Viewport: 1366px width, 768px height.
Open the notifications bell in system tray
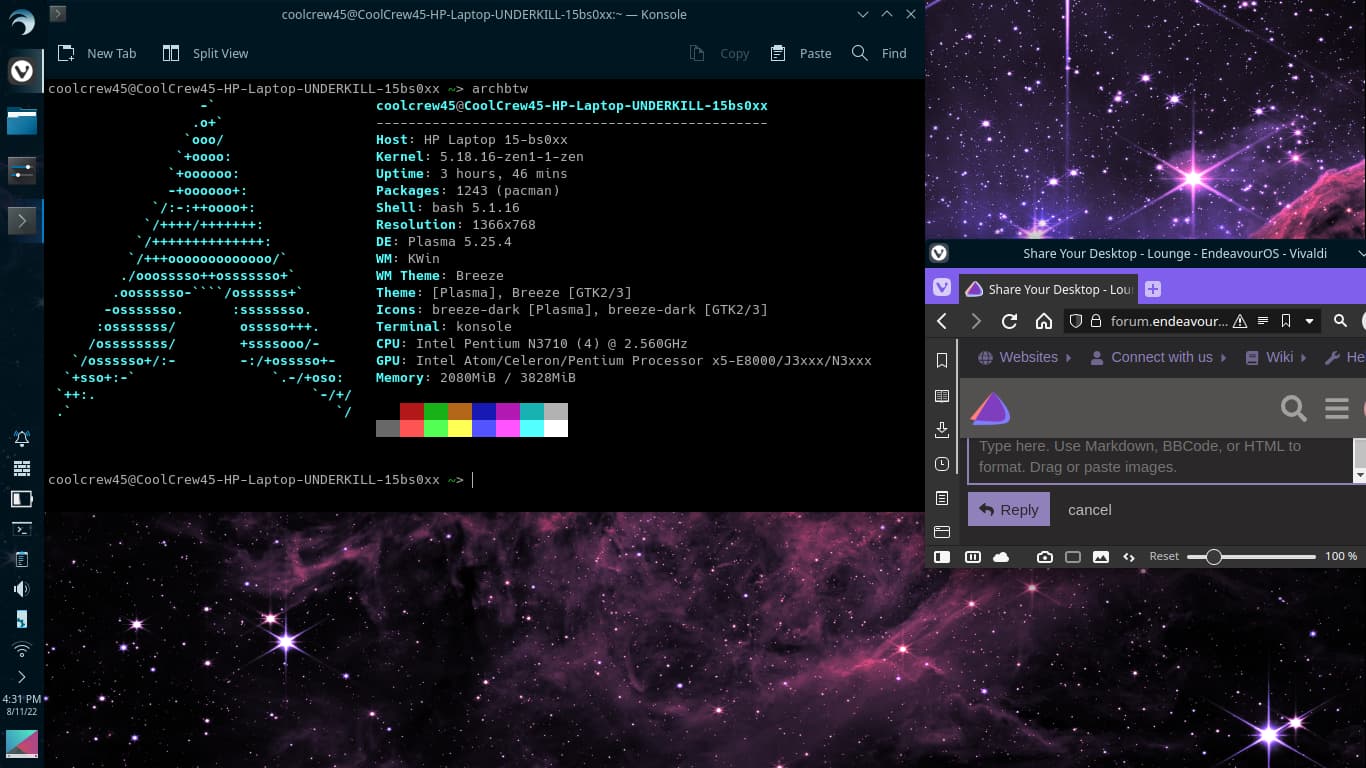click(22, 438)
